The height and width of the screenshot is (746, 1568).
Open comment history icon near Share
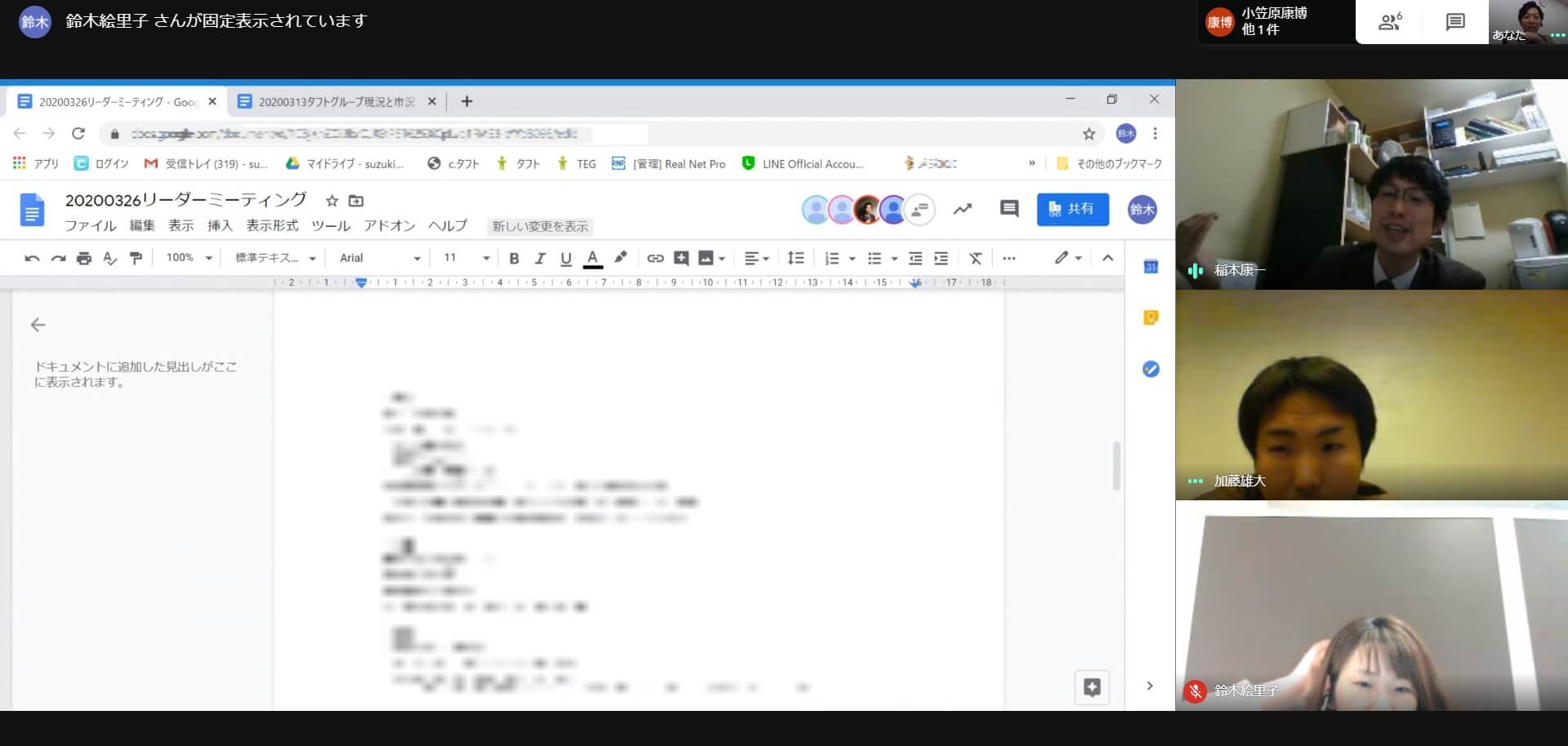click(x=1009, y=209)
